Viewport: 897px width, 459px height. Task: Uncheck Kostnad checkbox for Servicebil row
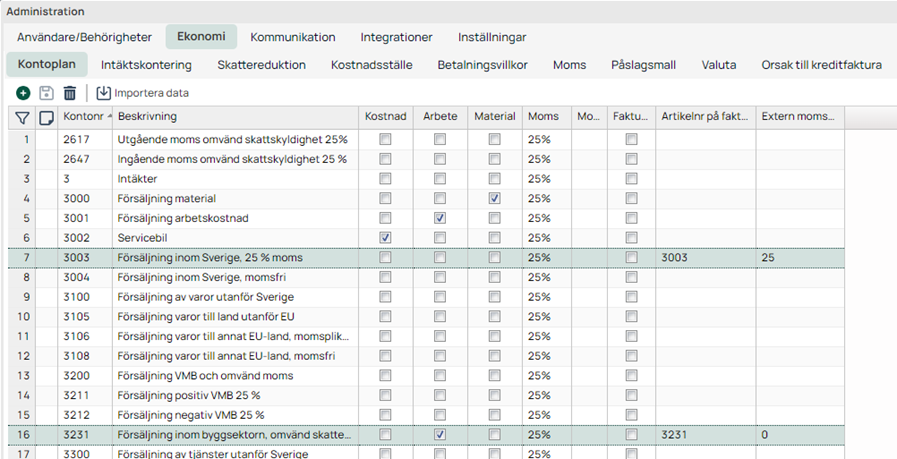click(386, 238)
